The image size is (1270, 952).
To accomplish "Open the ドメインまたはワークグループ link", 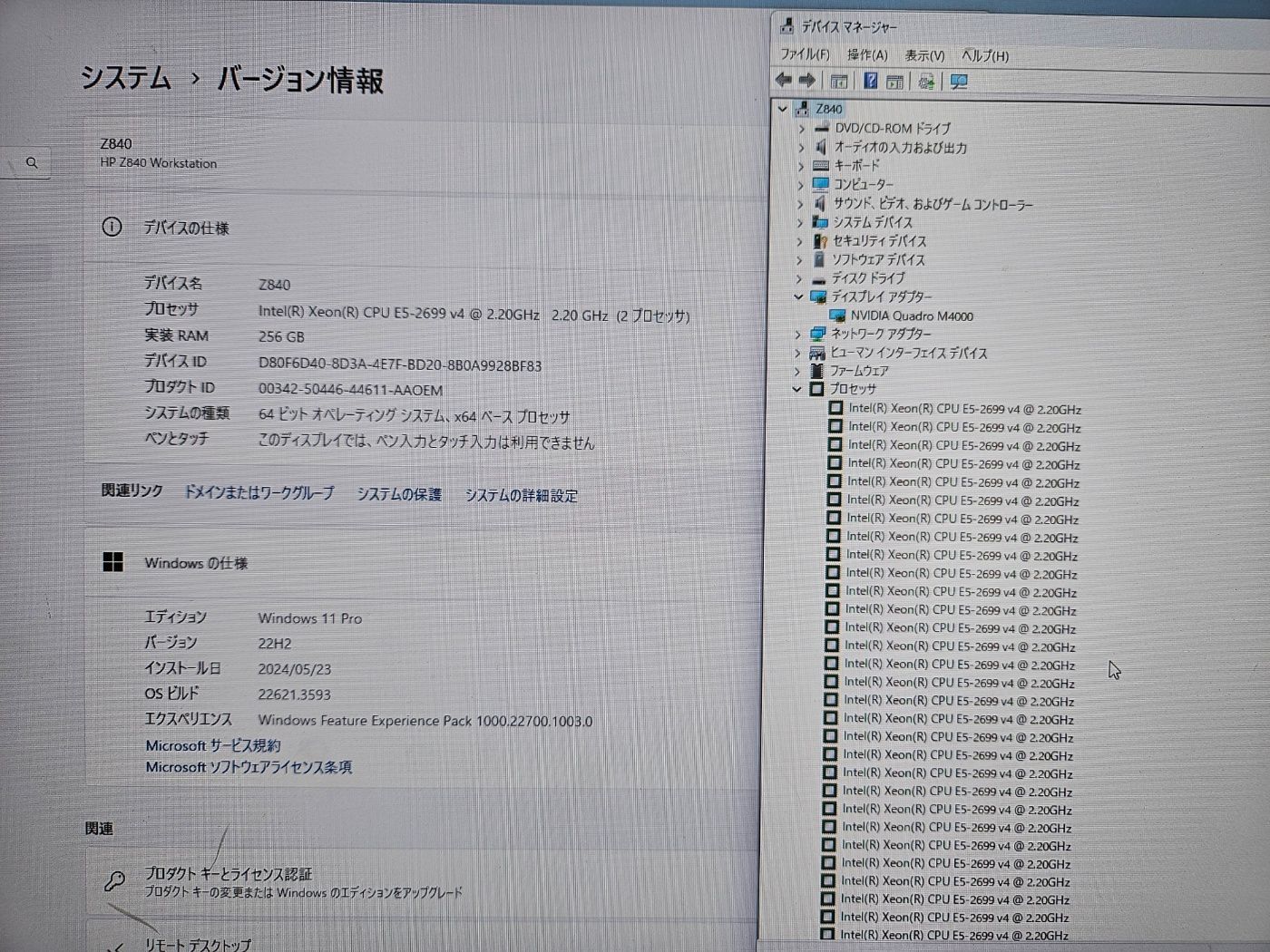I will click(259, 492).
